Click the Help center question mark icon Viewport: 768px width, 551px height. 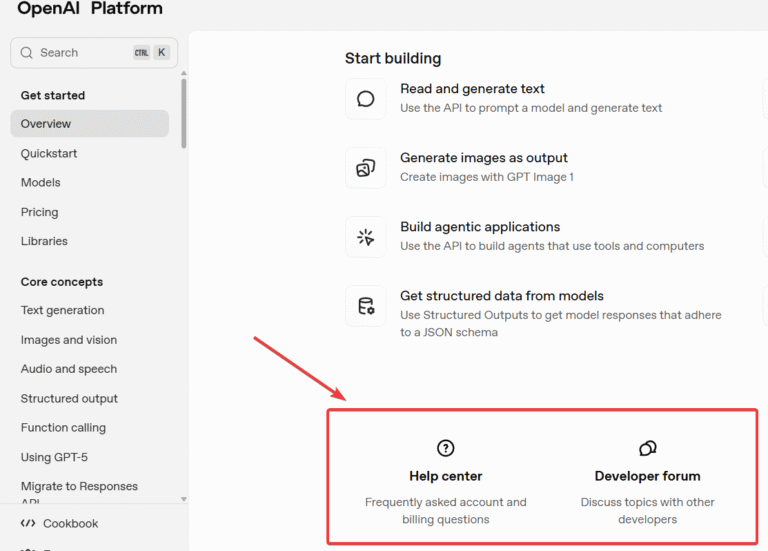click(x=446, y=448)
